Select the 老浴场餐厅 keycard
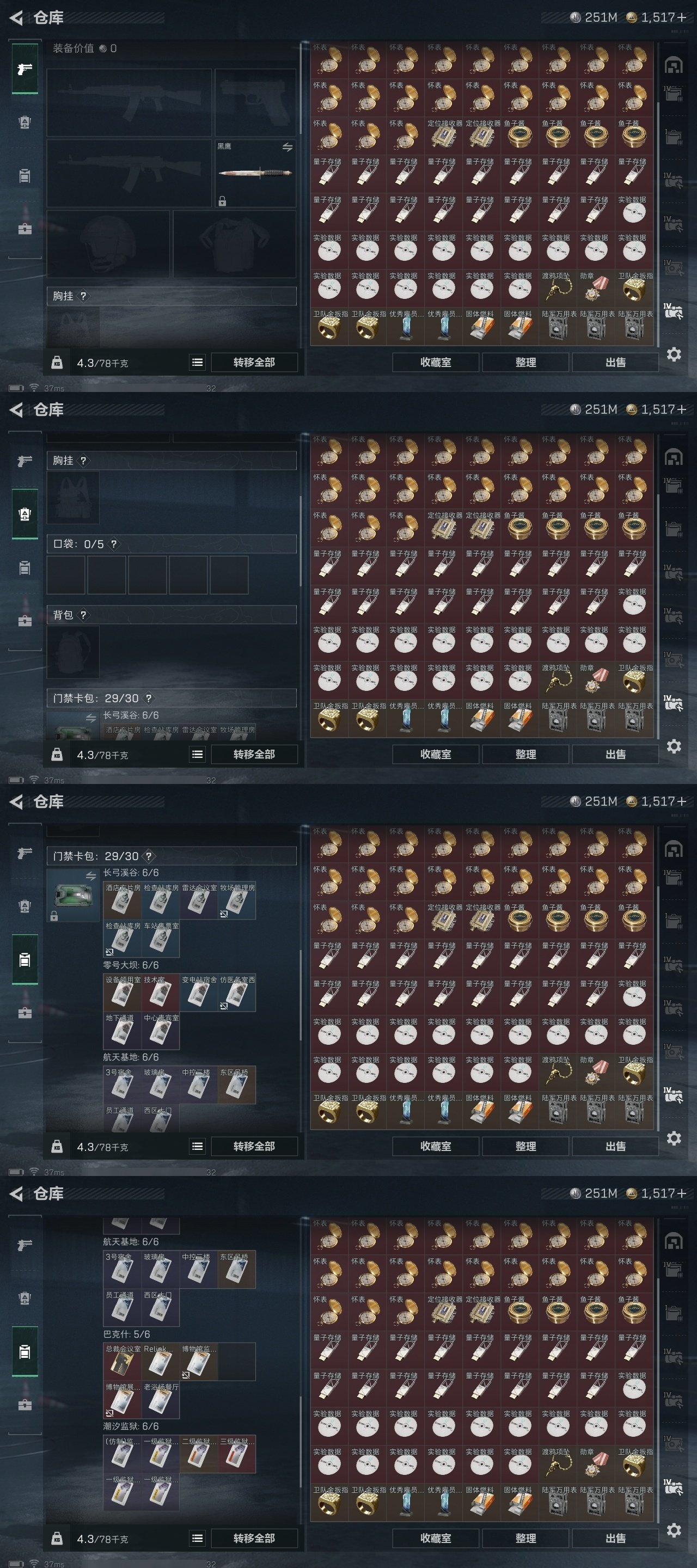 (160, 1399)
